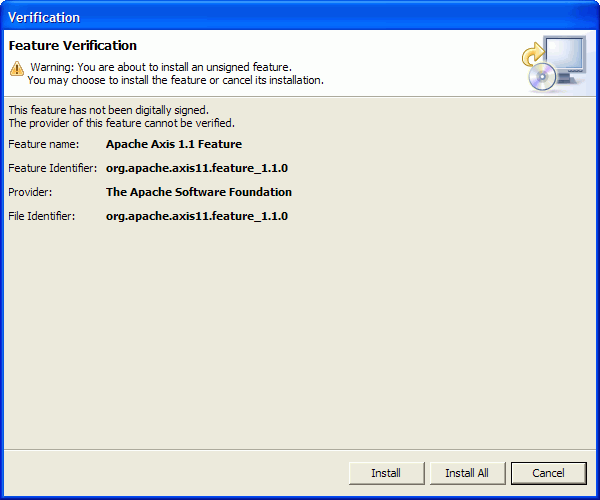This screenshot has height=500, width=600.
Task: Cancel the feature installation
Action: click(548, 473)
